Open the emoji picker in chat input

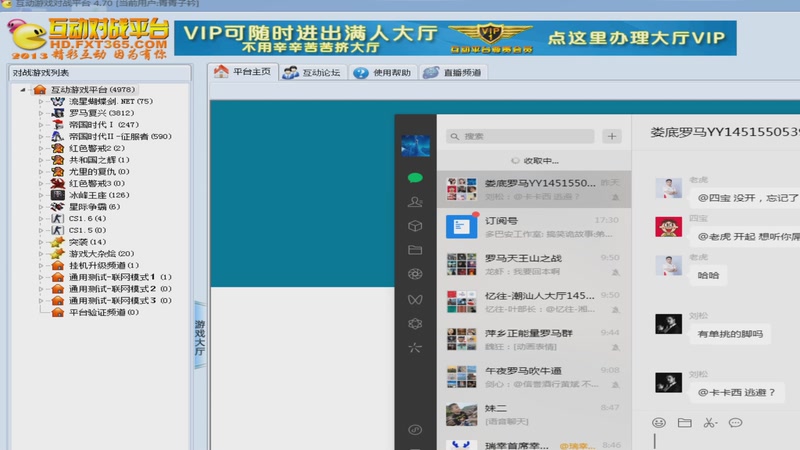point(659,422)
